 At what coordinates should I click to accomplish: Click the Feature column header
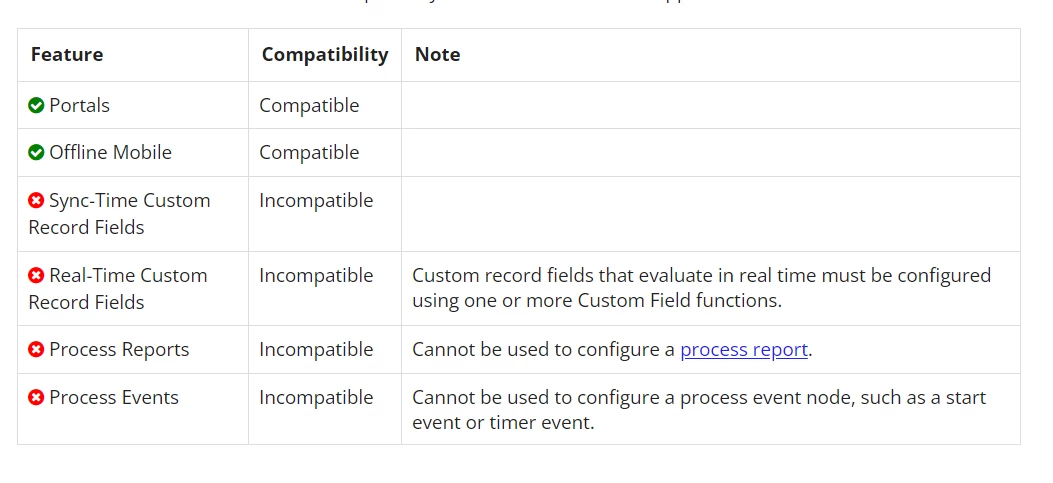click(66, 54)
